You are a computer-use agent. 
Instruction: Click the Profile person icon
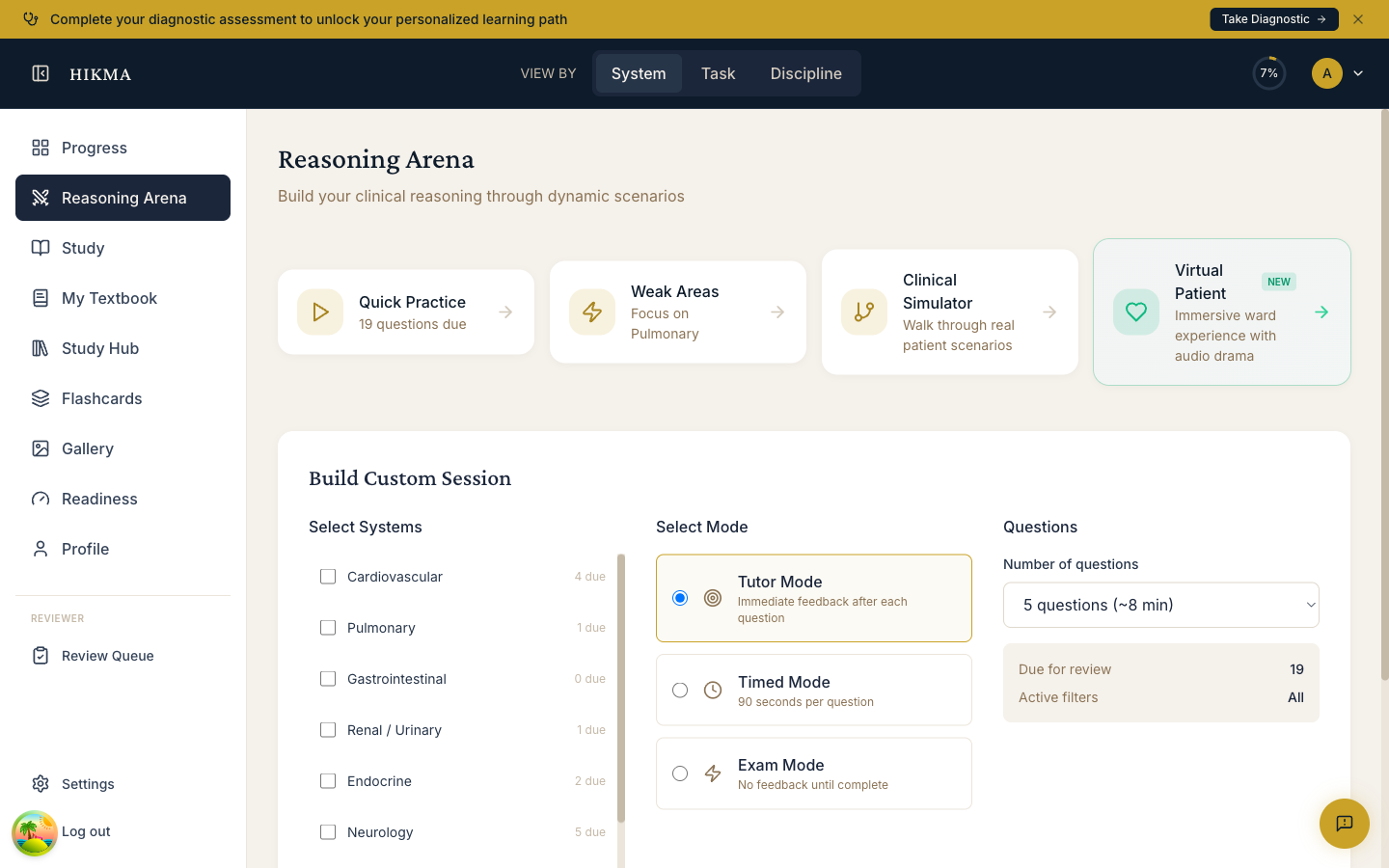point(41,549)
